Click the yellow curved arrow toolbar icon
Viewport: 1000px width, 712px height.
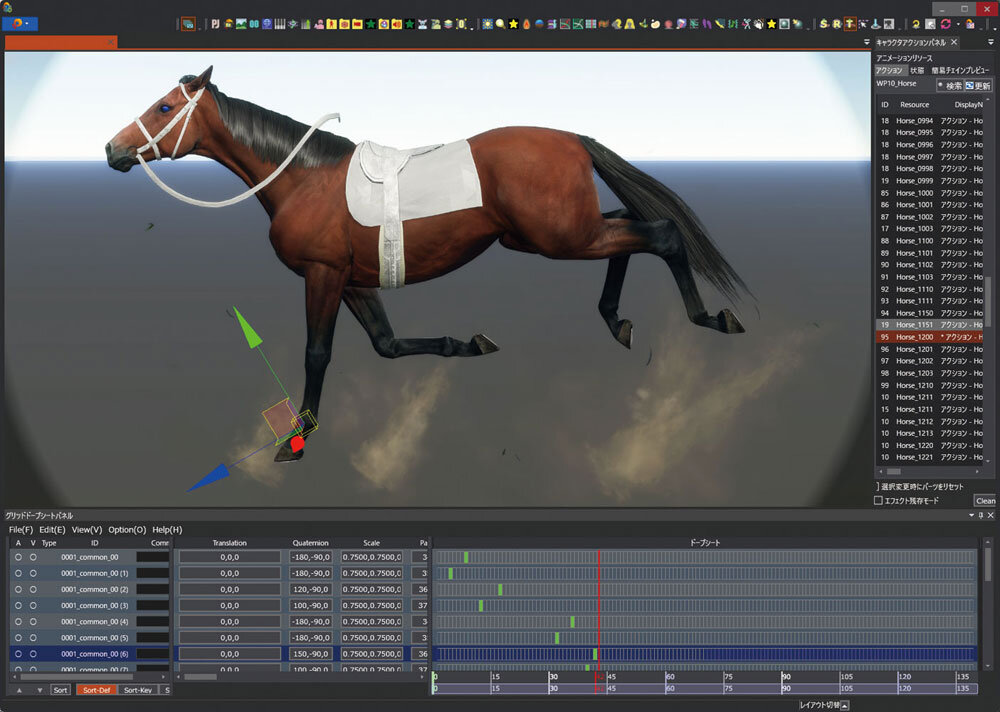915,24
